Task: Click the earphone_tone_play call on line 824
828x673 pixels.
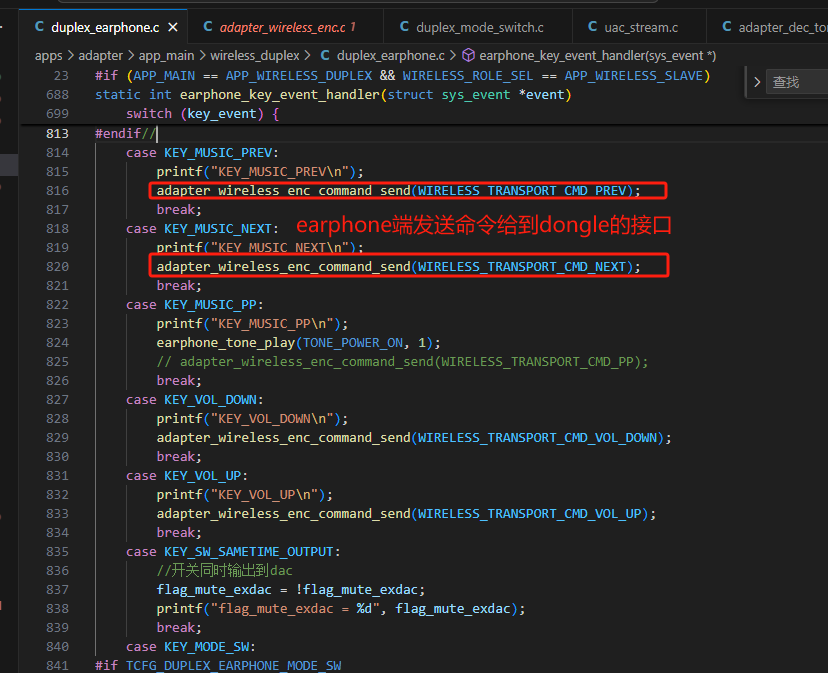Action: coord(298,342)
